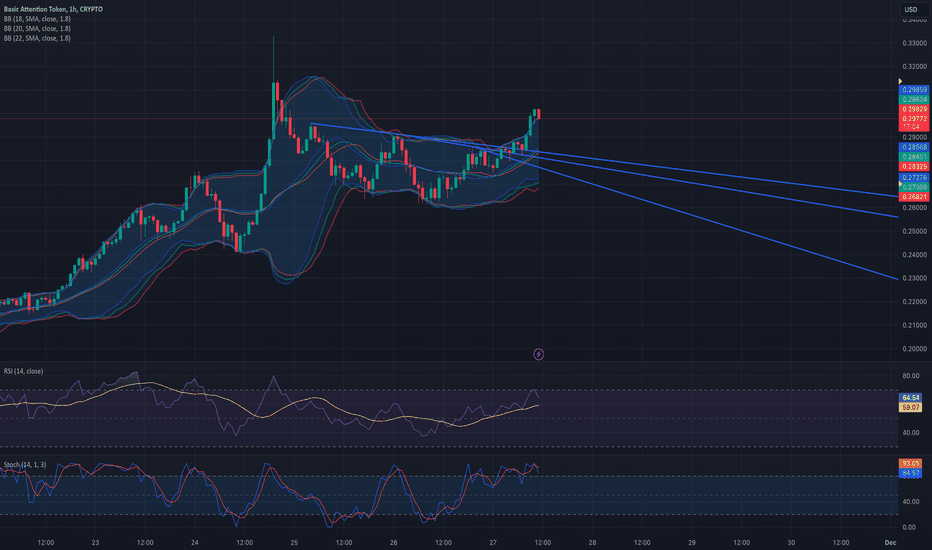Select the RSI (14, close) pane label
The image size is (932, 550).
pyautogui.click(x=23, y=371)
